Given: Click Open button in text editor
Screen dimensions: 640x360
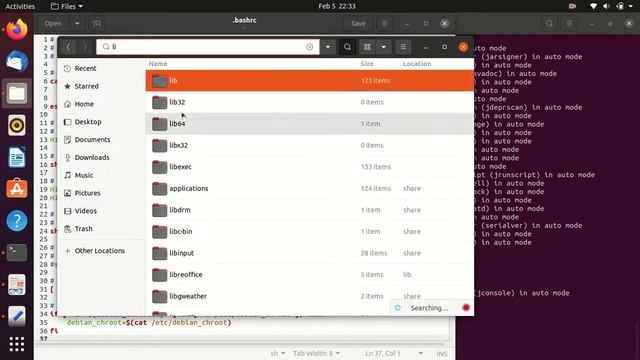Looking at the screenshot, I should pyautogui.click(x=53, y=24).
